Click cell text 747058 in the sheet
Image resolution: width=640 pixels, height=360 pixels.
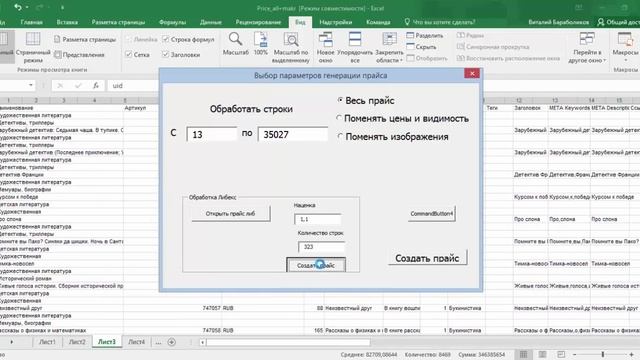point(211,330)
